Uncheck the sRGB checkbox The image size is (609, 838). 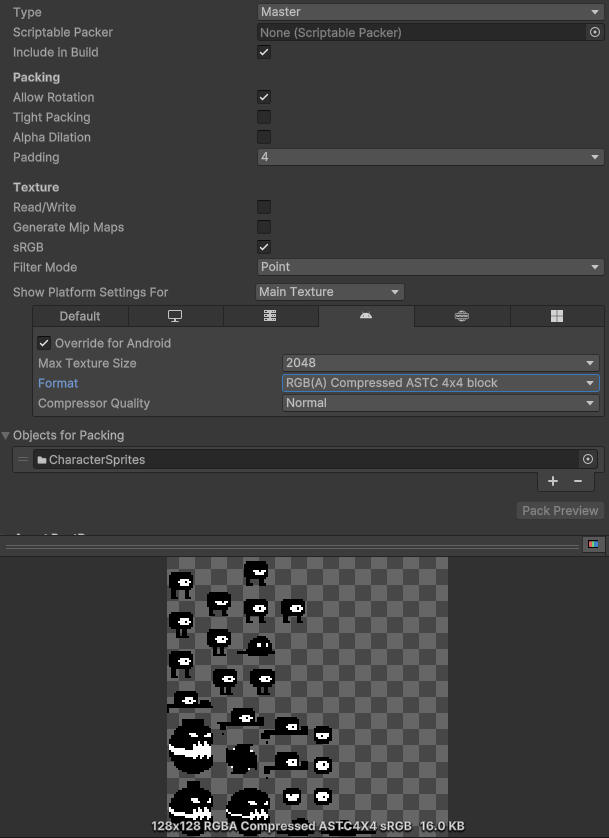pyautogui.click(x=264, y=247)
